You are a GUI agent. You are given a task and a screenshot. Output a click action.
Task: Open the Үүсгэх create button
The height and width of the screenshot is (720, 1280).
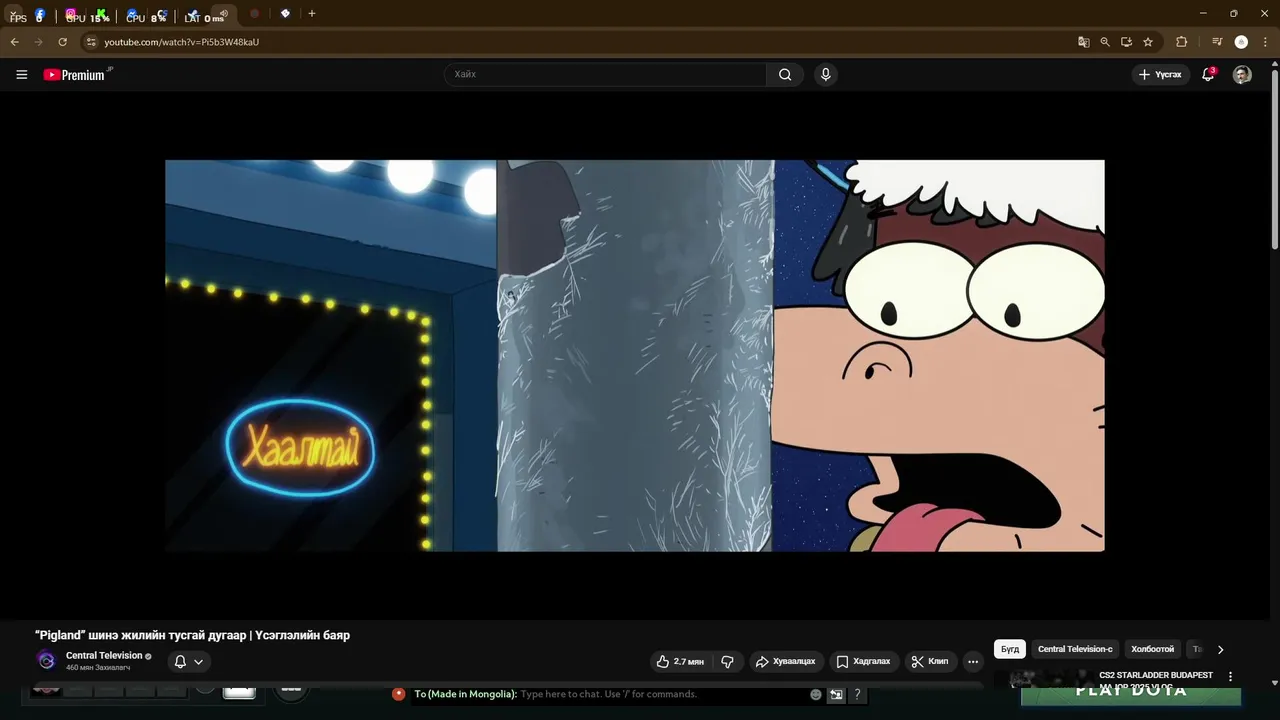point(1160,74)
